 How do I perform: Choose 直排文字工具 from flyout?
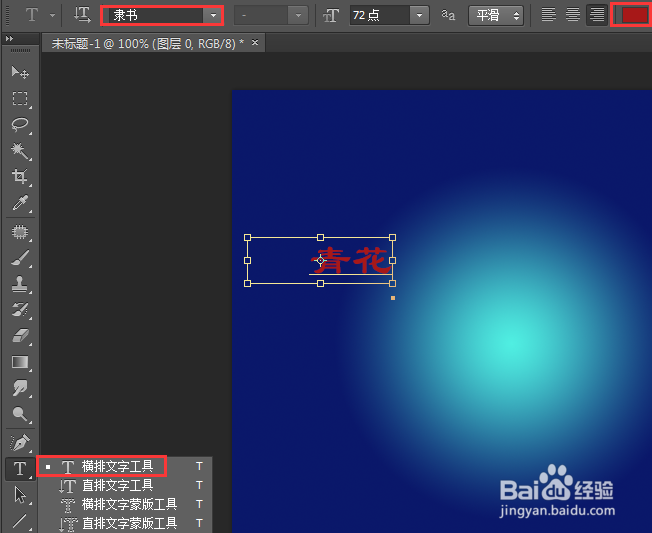tap(117, 485)
